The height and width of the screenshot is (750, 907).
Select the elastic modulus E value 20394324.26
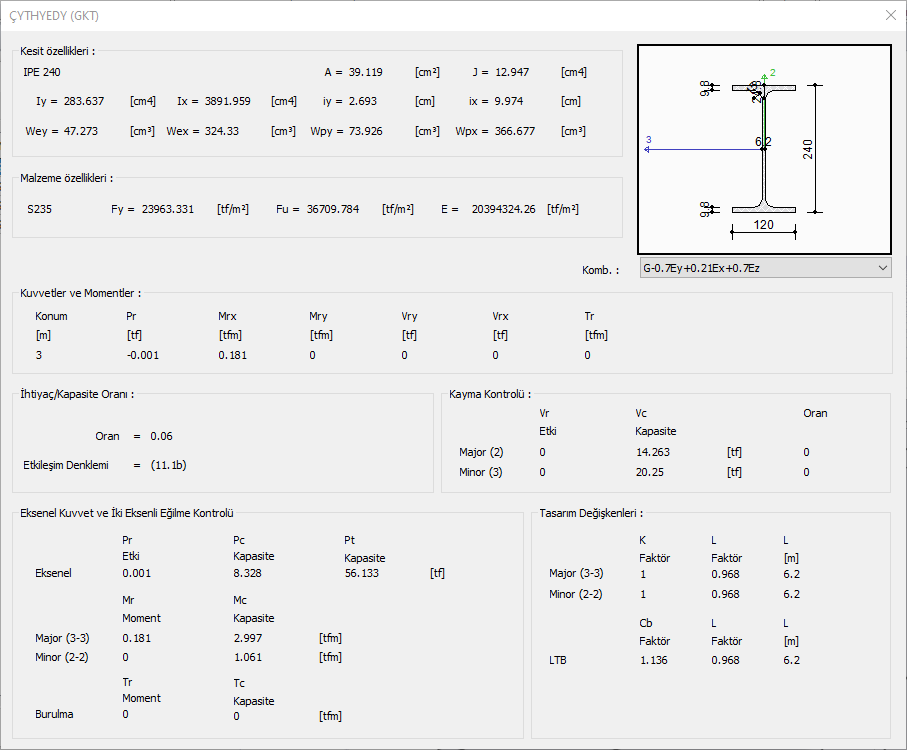point(503,209)
